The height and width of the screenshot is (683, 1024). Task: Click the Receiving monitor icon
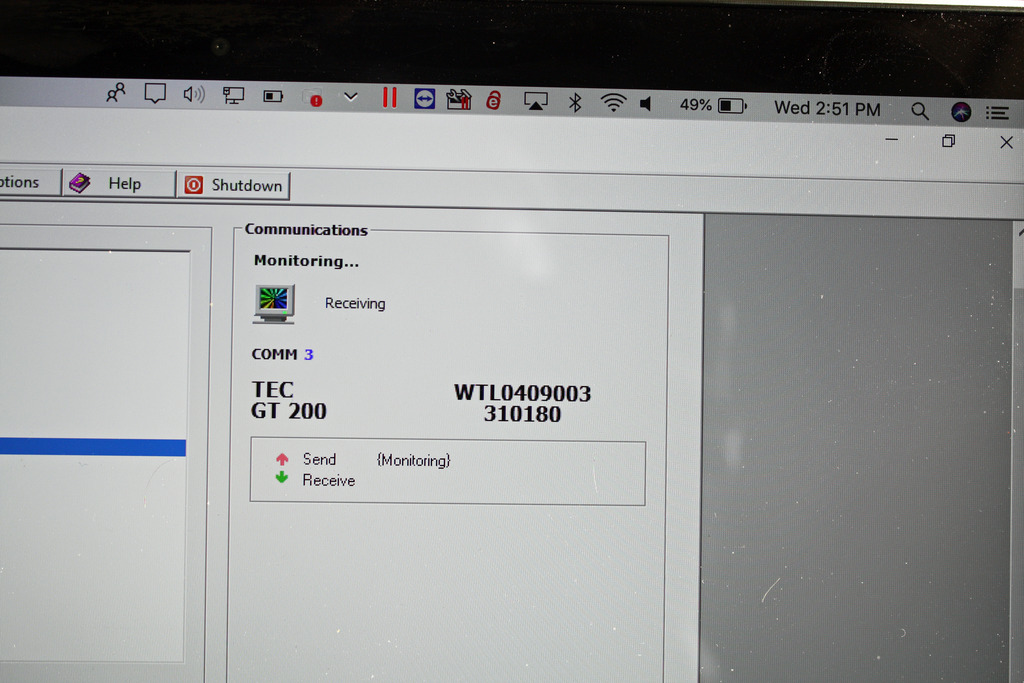[274, 303]
